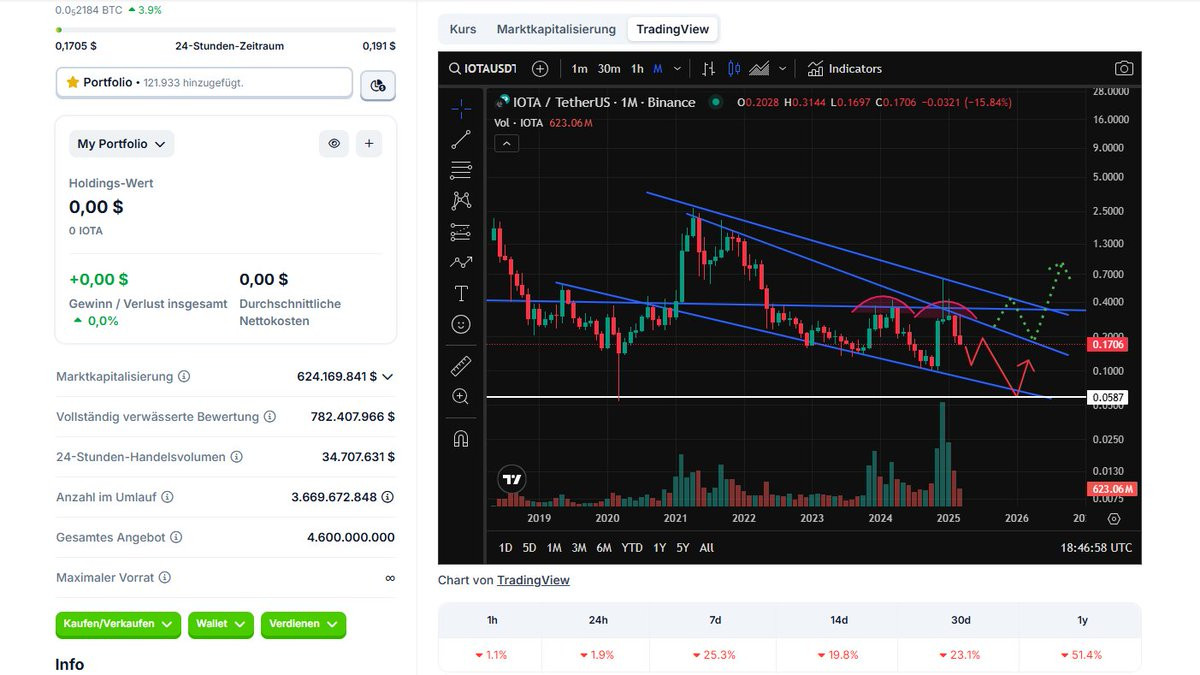Viewport: 1200px width, 675px height.
Task: Collapse the indicator legend chevron
Action: click(x=507, y=143)
